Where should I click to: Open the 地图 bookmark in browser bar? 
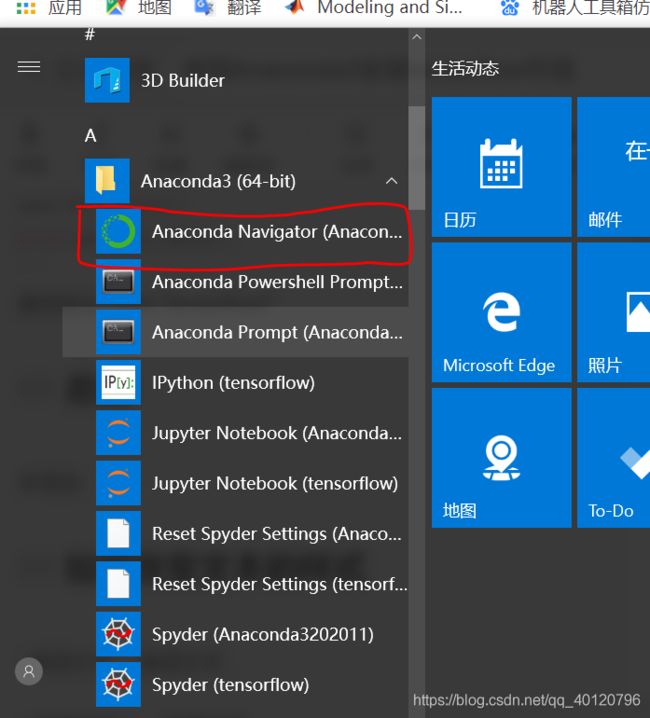point(139,7)
